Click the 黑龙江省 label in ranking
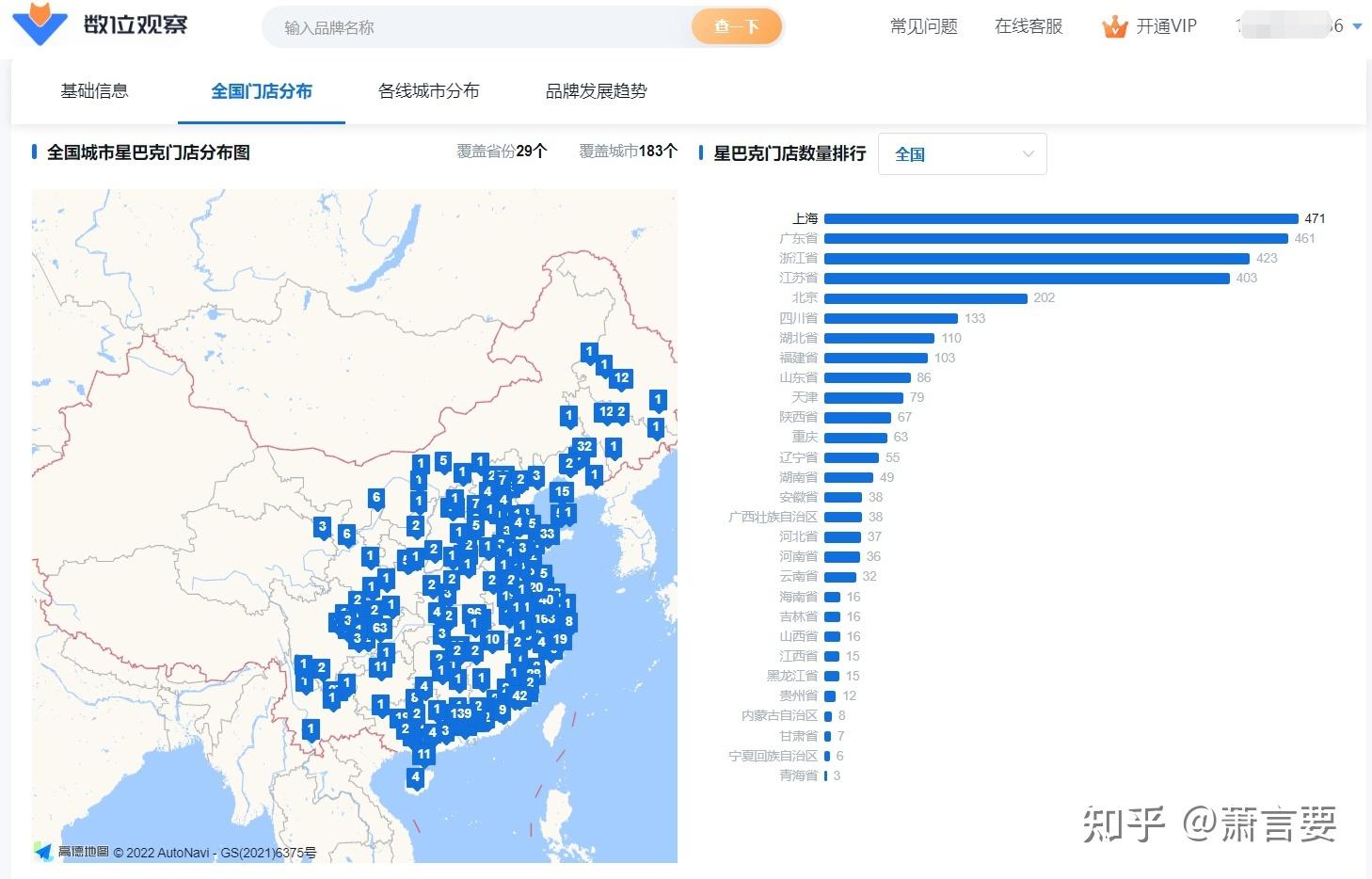1372x879 pixels. (x=791, y=676)
